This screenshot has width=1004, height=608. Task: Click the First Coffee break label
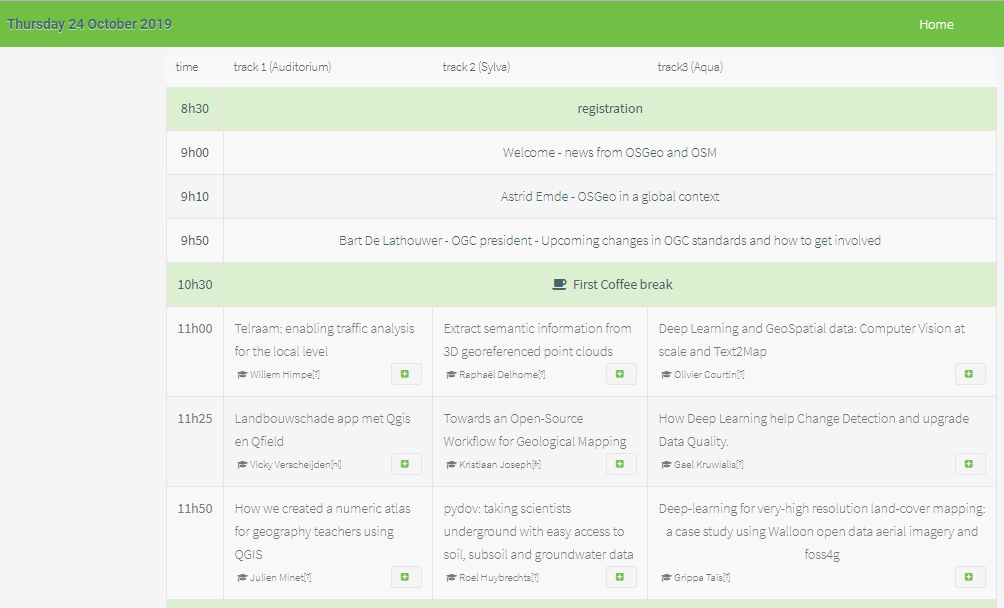point(622,284)
